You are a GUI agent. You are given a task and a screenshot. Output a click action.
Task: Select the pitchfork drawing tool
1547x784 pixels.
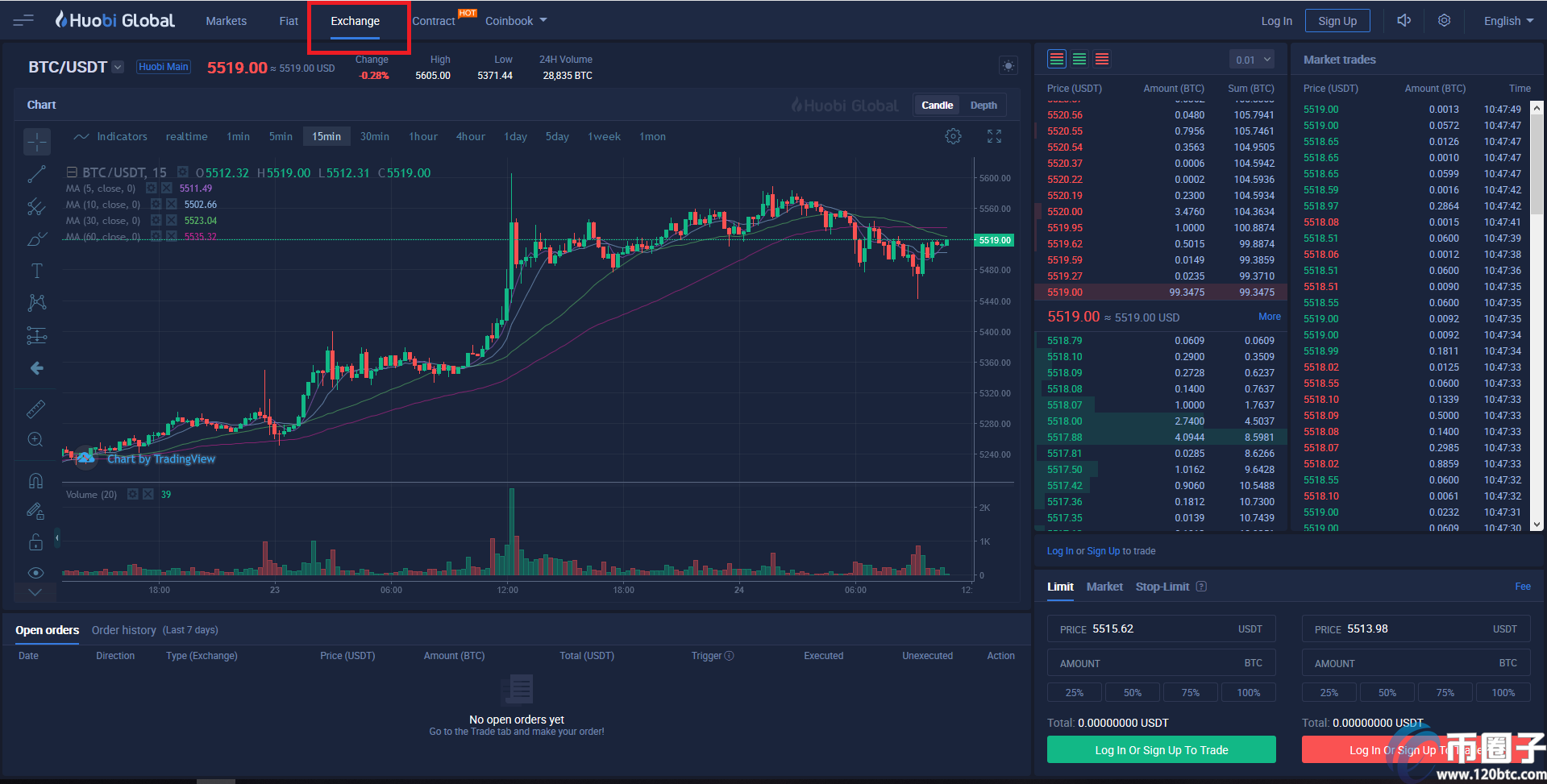36,207
